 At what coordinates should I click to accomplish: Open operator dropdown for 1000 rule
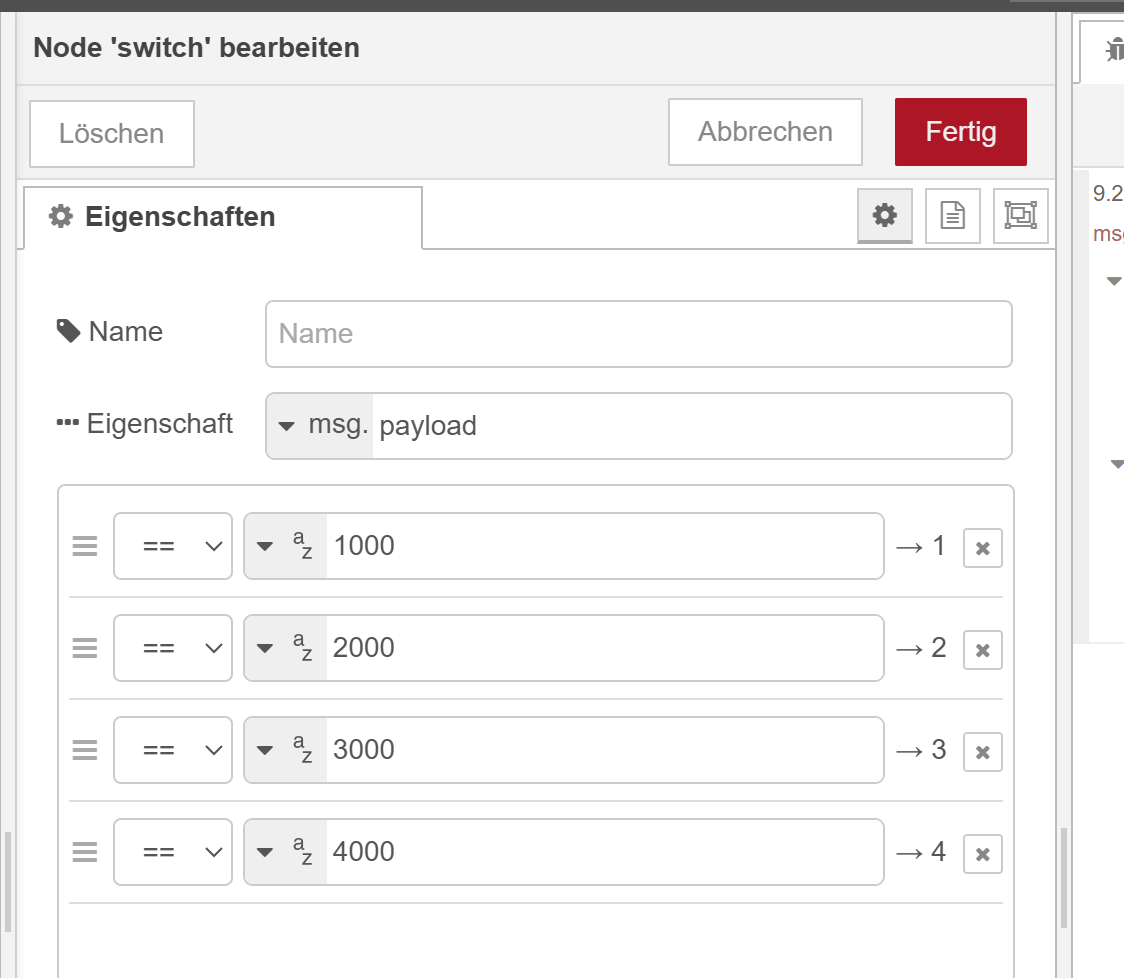pyautogui.click(x=173, y=546)
